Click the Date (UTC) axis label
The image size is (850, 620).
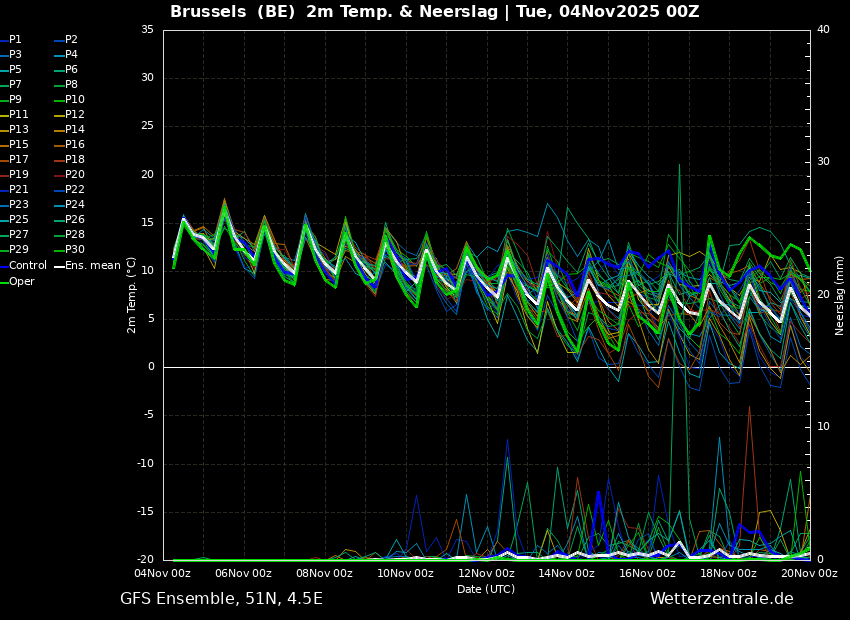[x=486, y=589]
